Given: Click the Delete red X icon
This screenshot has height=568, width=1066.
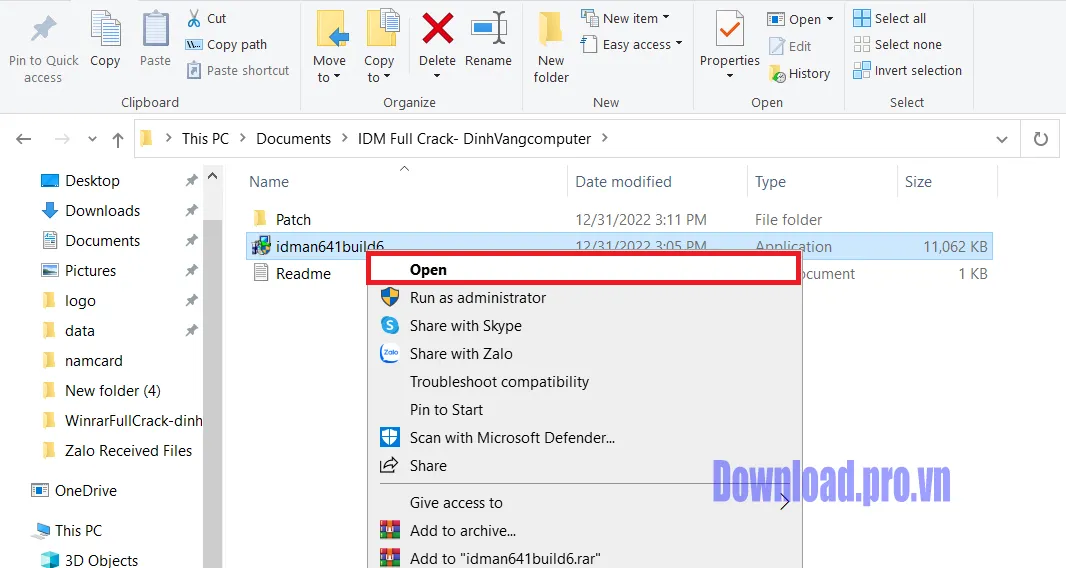Looking at the screenshot, I should pyautogui.click(x=437, y=30).
